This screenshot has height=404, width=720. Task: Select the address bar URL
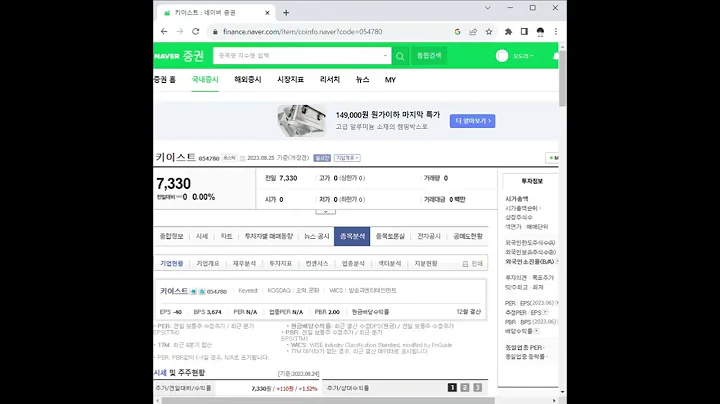point(302,32)
